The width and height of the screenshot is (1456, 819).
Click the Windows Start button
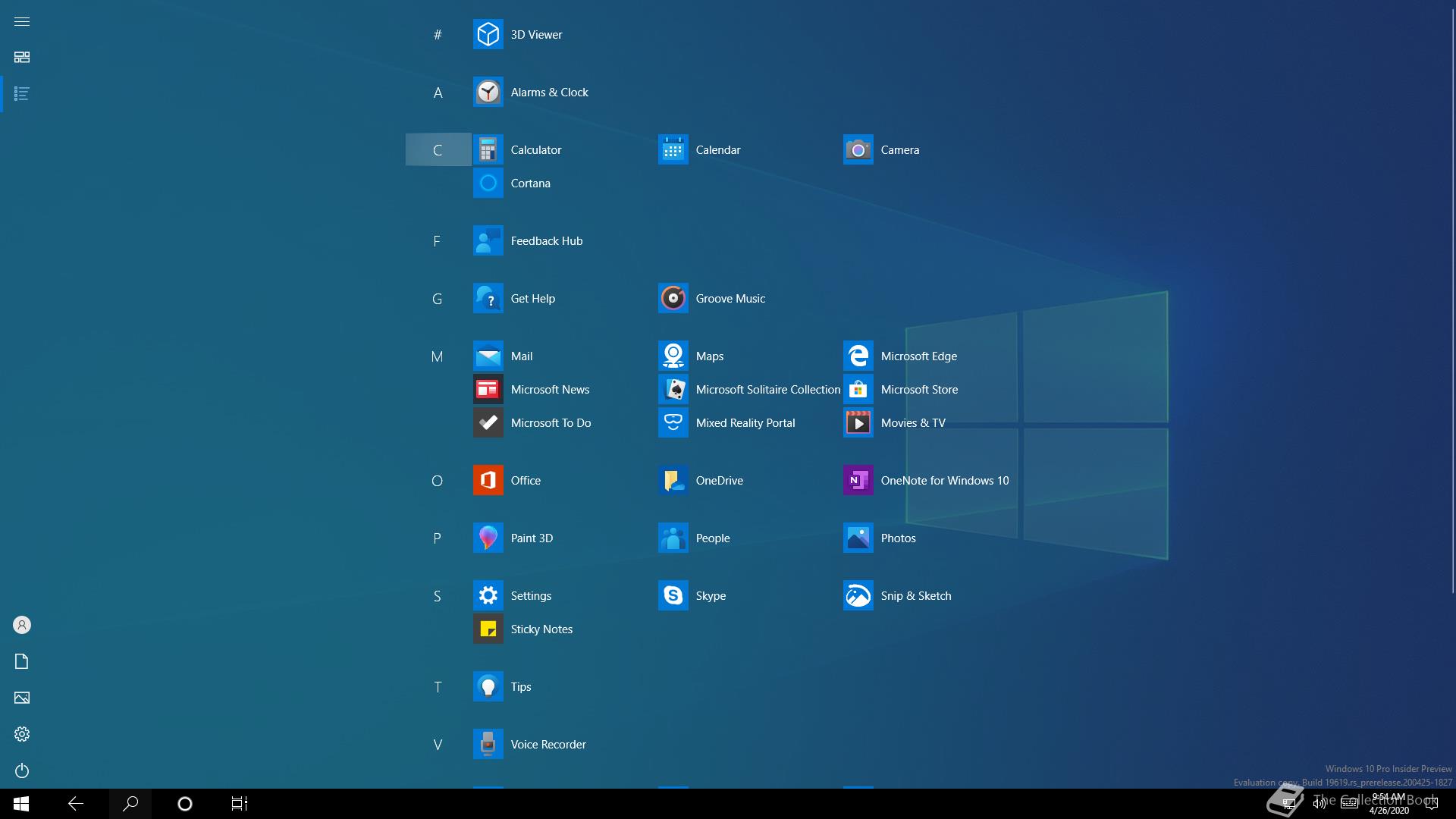pos(21,804)
